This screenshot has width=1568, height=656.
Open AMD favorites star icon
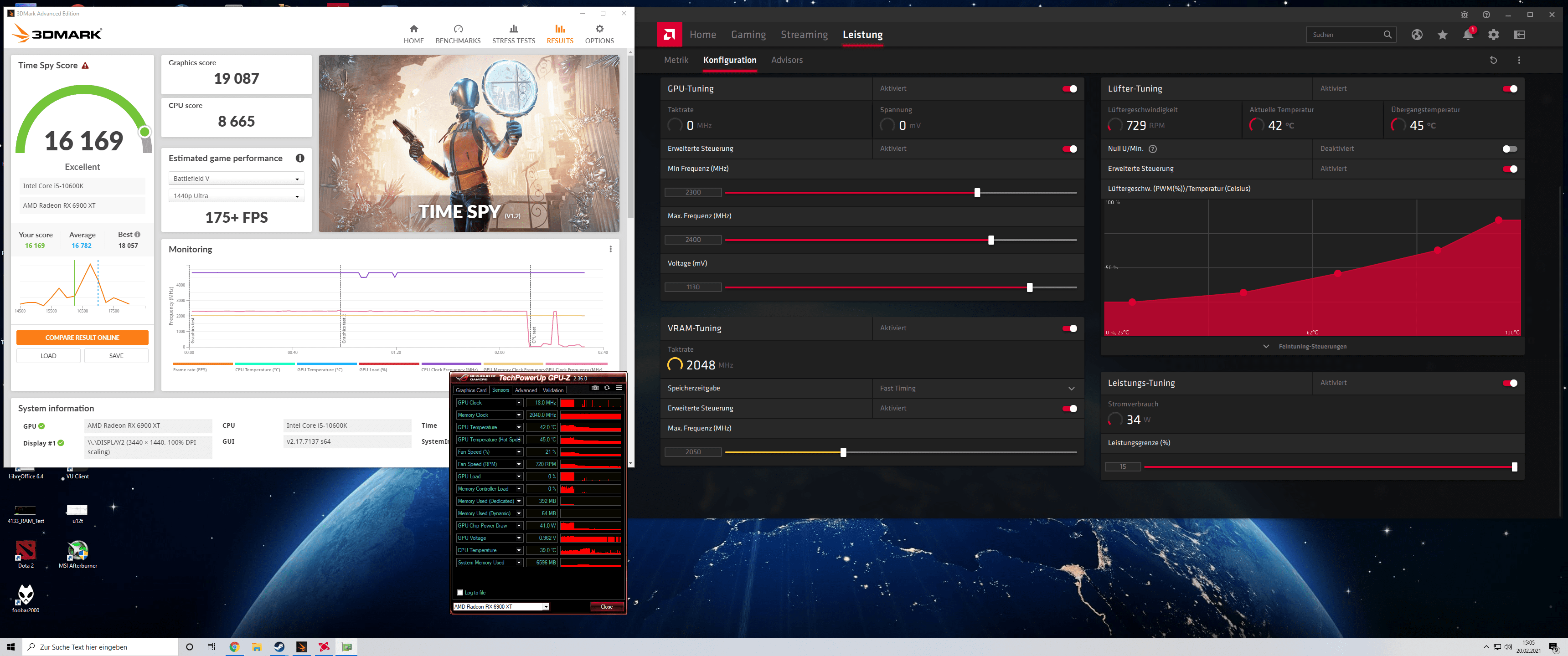[x=1442, y=35]
